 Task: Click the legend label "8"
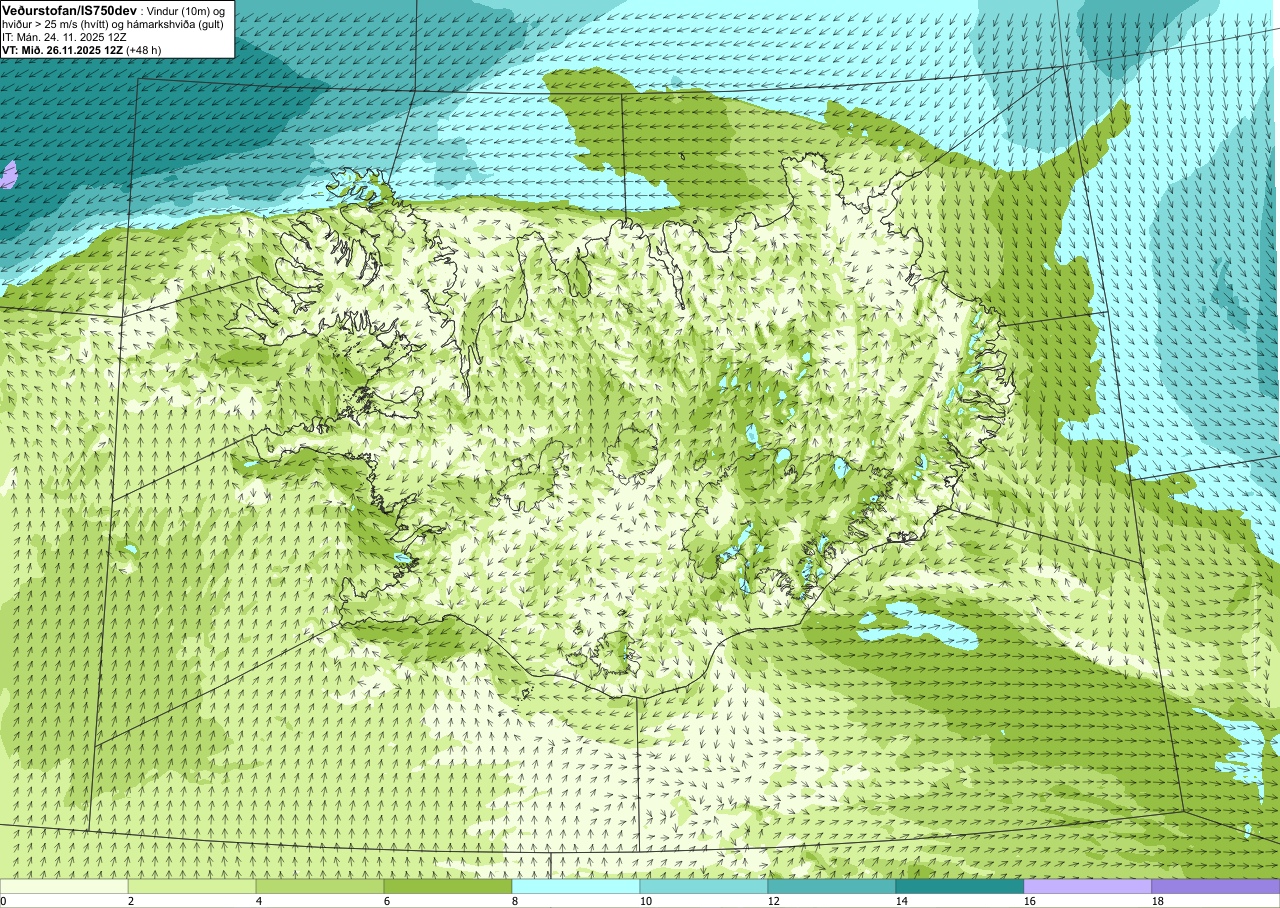515,901
